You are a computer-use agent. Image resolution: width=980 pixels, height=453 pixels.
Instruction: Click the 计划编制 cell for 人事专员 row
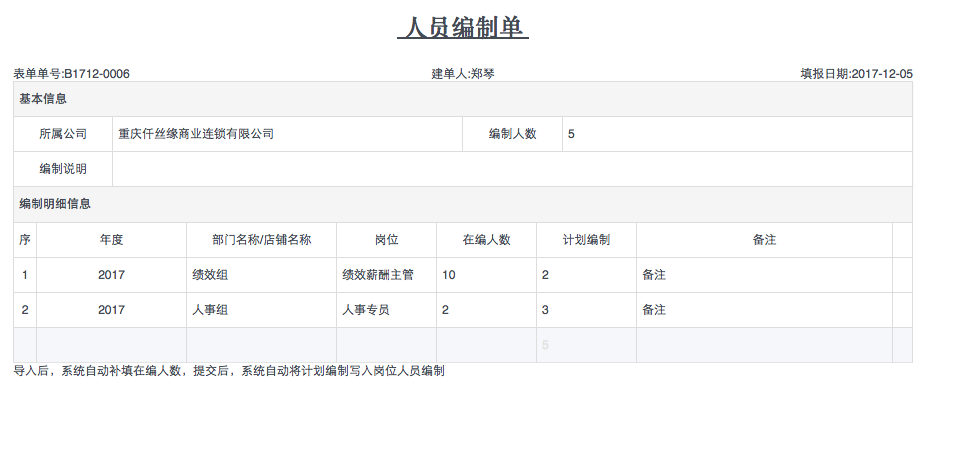pos(586,310)
